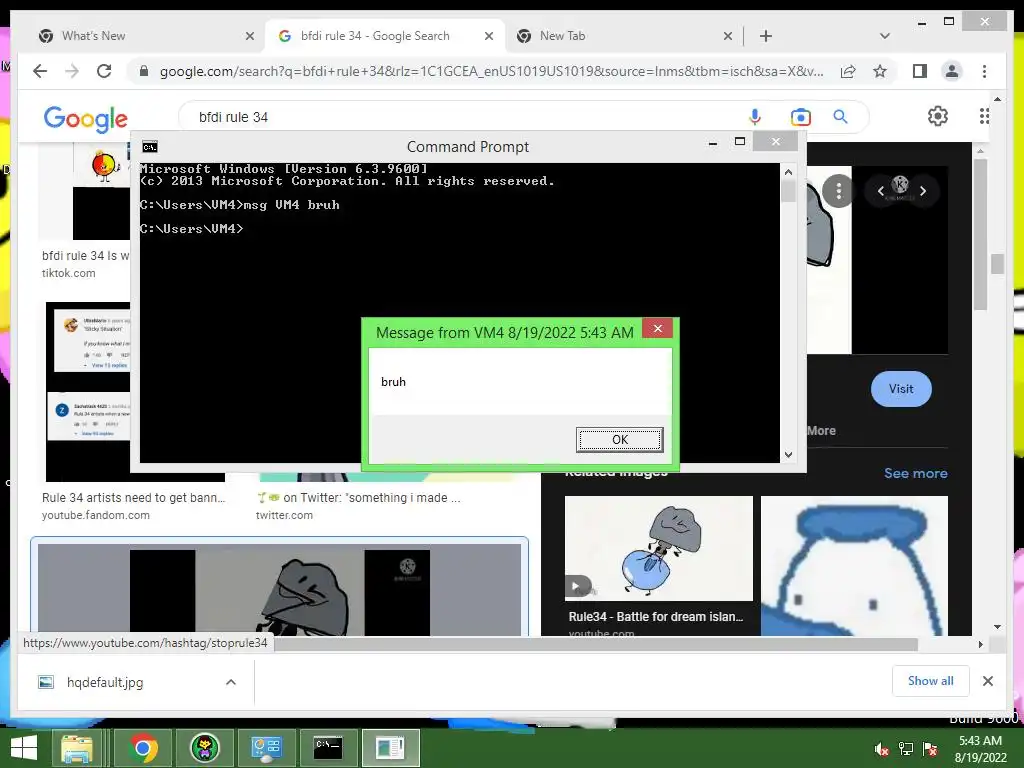Open Action Center flag tray icon
The width and height of the screenshot is (1024, 768).
[x=930, y=749]
